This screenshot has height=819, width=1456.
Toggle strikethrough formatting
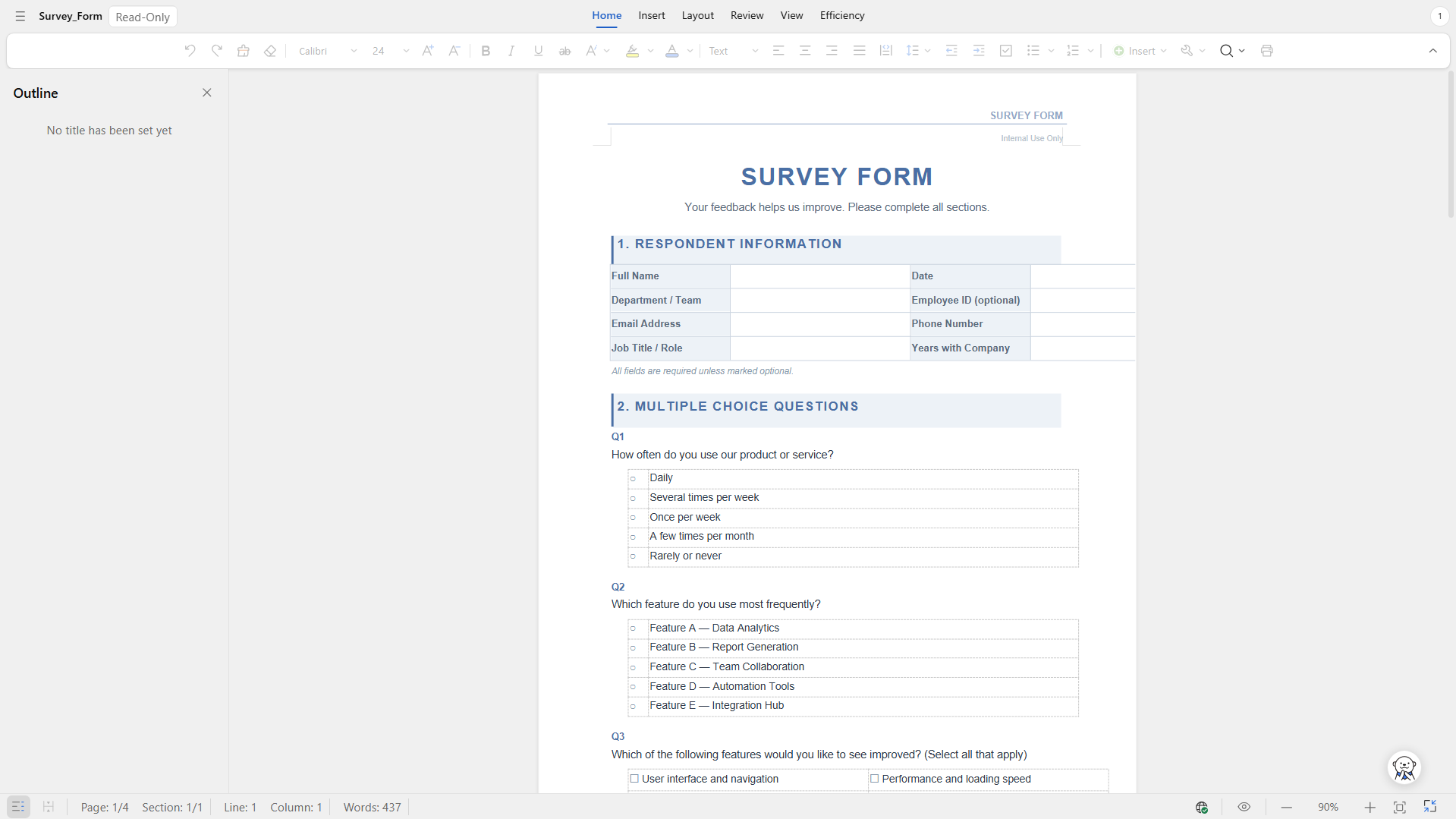(564, 51)
